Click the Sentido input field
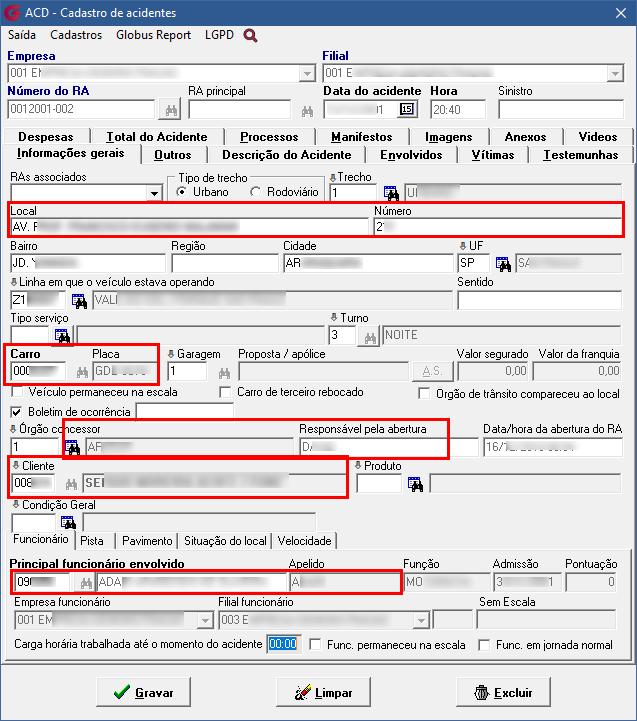Viewport: 637px width, 721px height. [x=539, y=300]
